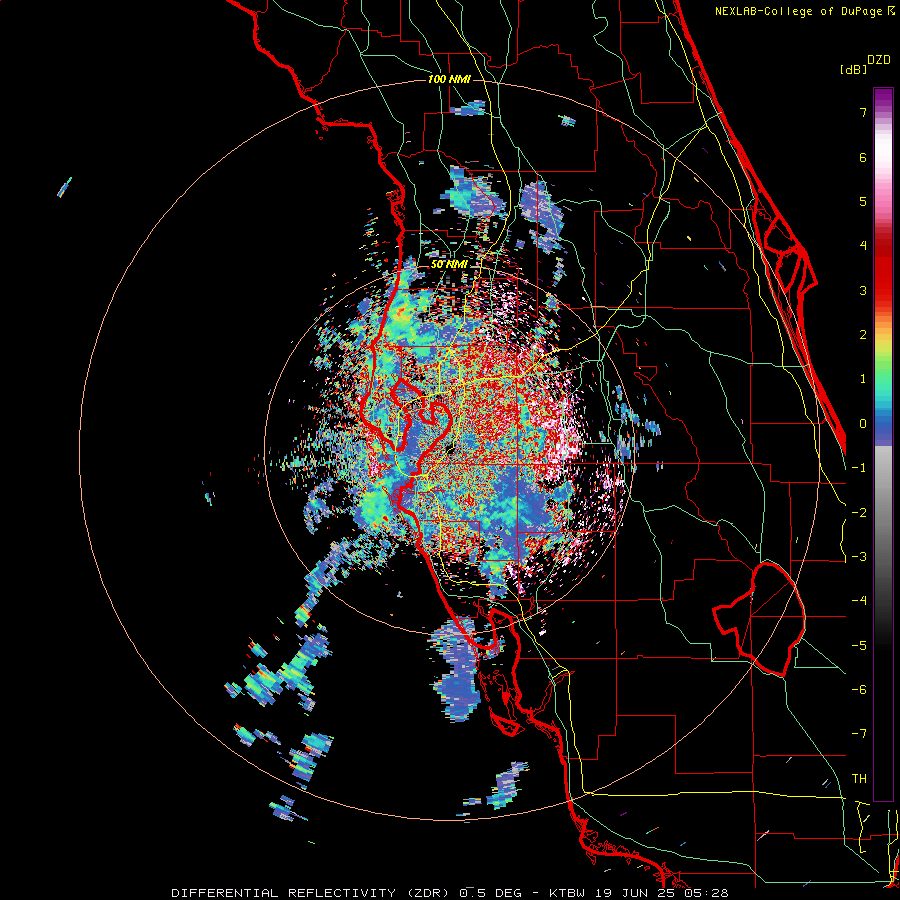Viewport: 900px width, 900px height.
Task: Pick the purple top of the color bar
Action: [x=883, y=98]
